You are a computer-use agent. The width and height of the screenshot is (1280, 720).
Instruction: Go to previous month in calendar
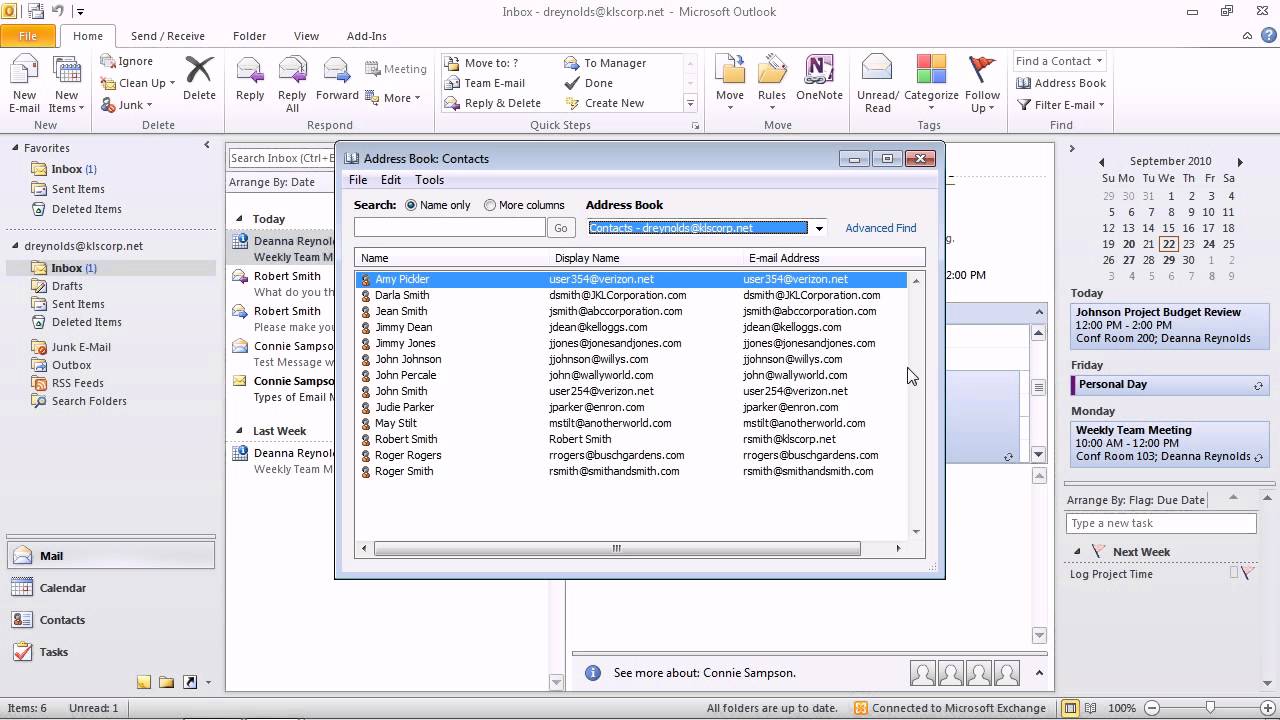pyautogui.click(x=1102, y=161)
